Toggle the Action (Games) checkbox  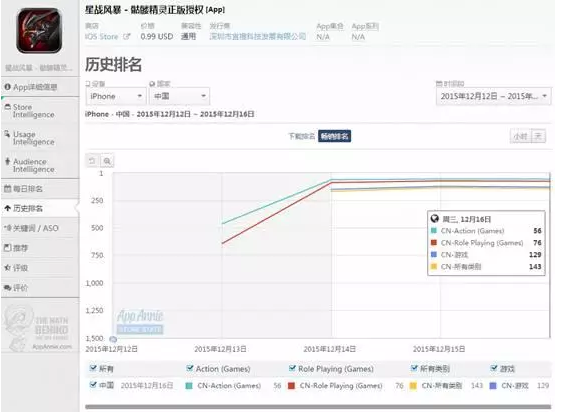pyautogui.click(x=190, y=368)
